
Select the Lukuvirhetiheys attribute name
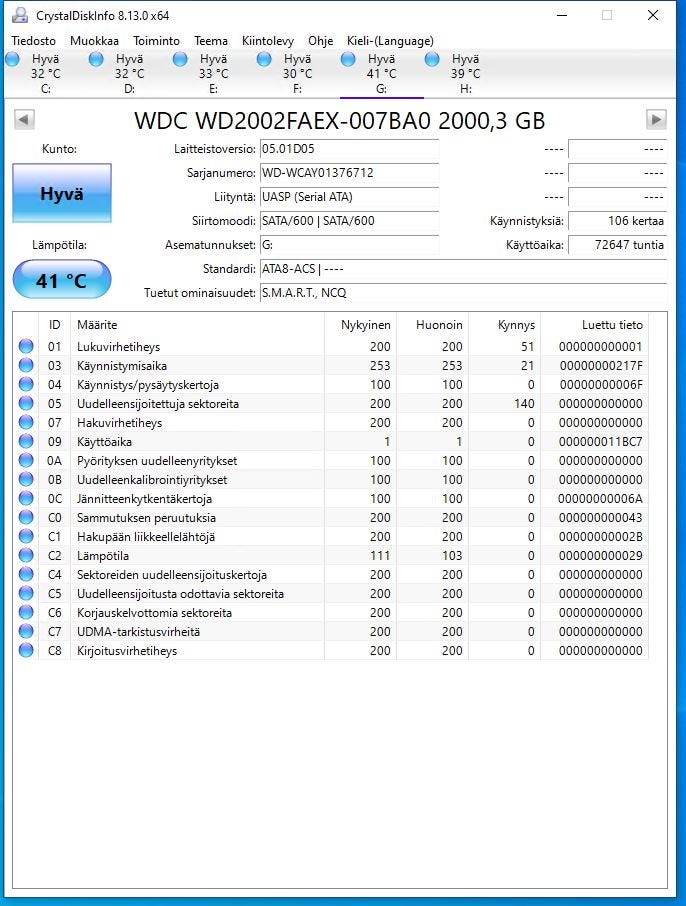(x=118, y=347)
